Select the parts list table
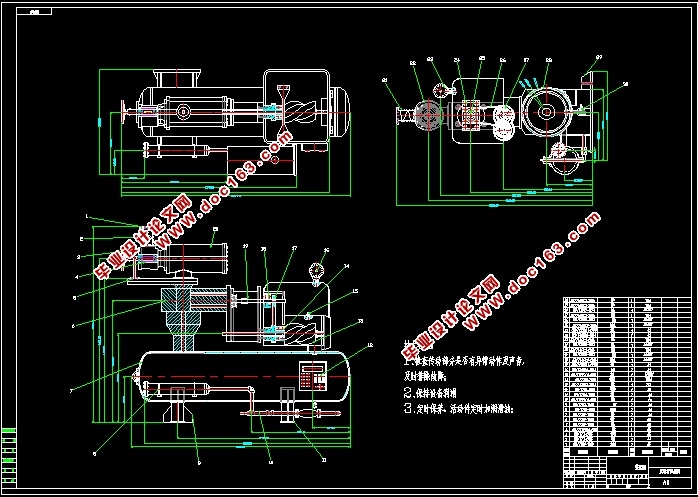698x497 pixels. [627, 376]
